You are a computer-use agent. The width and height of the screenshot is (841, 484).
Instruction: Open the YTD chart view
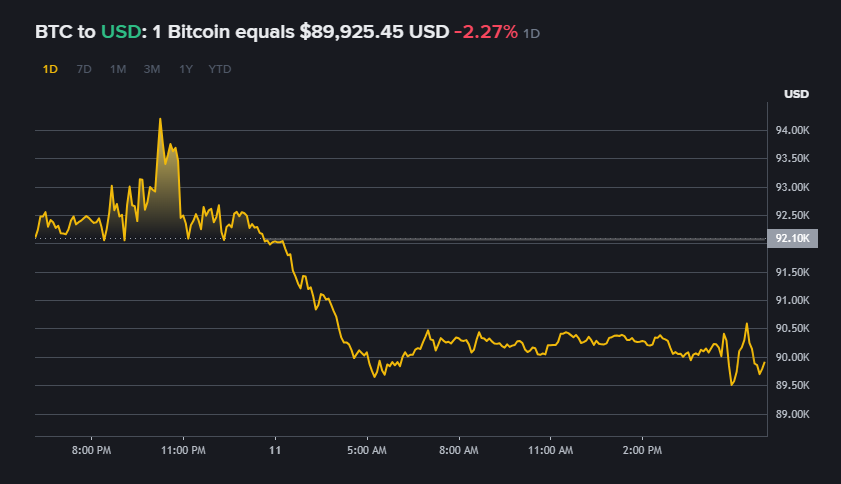[x=220, y=69]
